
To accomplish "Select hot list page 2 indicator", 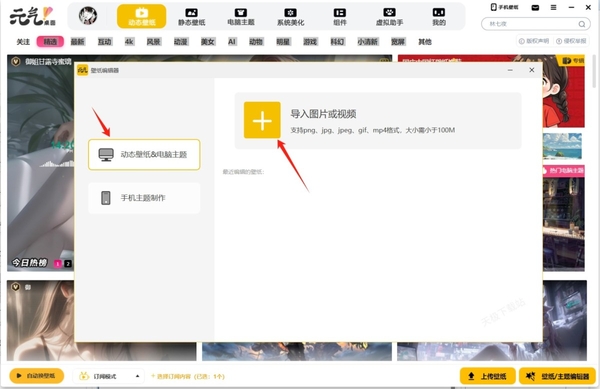I will pos(68,264).
